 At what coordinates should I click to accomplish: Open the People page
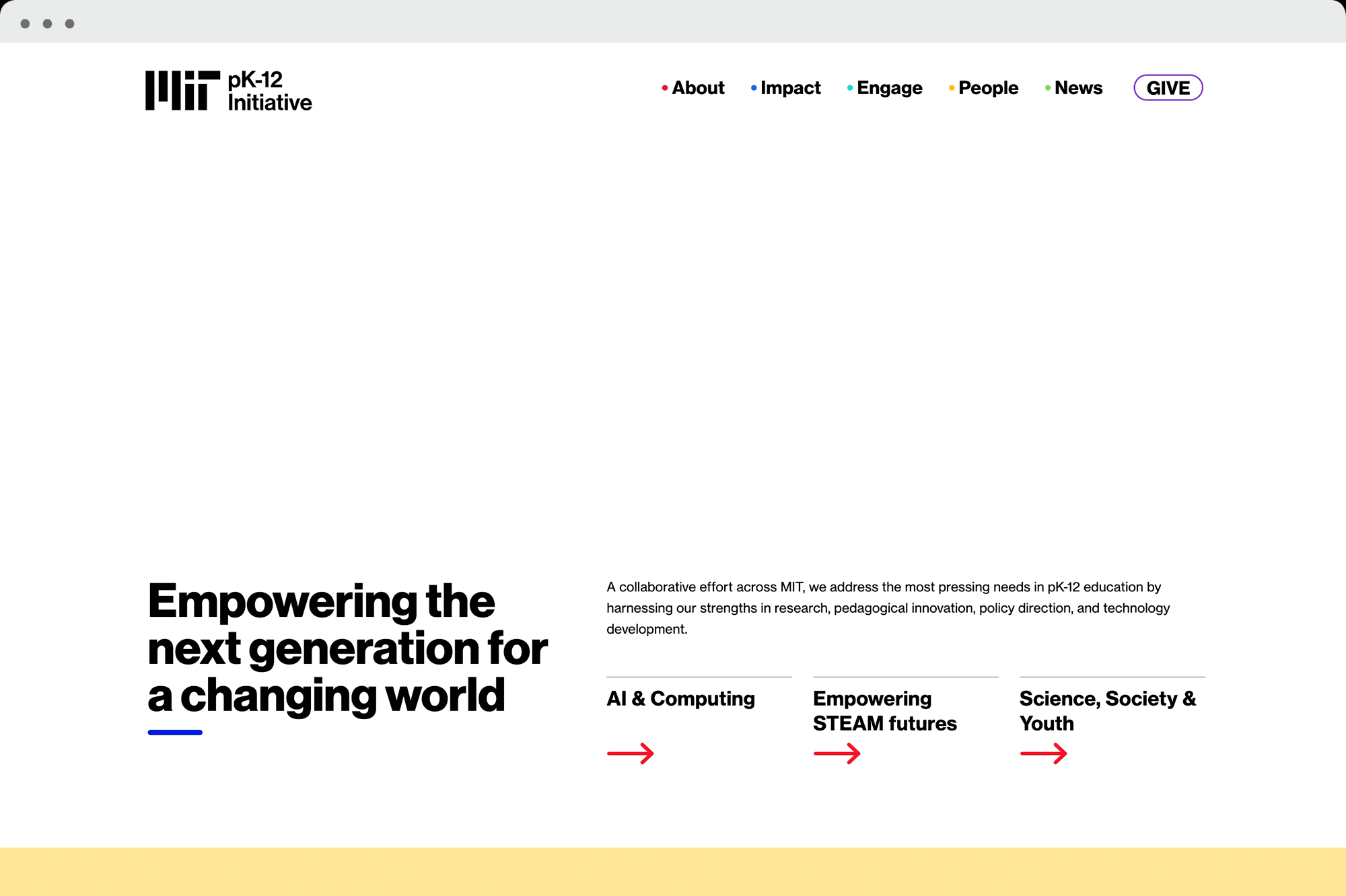988,88
